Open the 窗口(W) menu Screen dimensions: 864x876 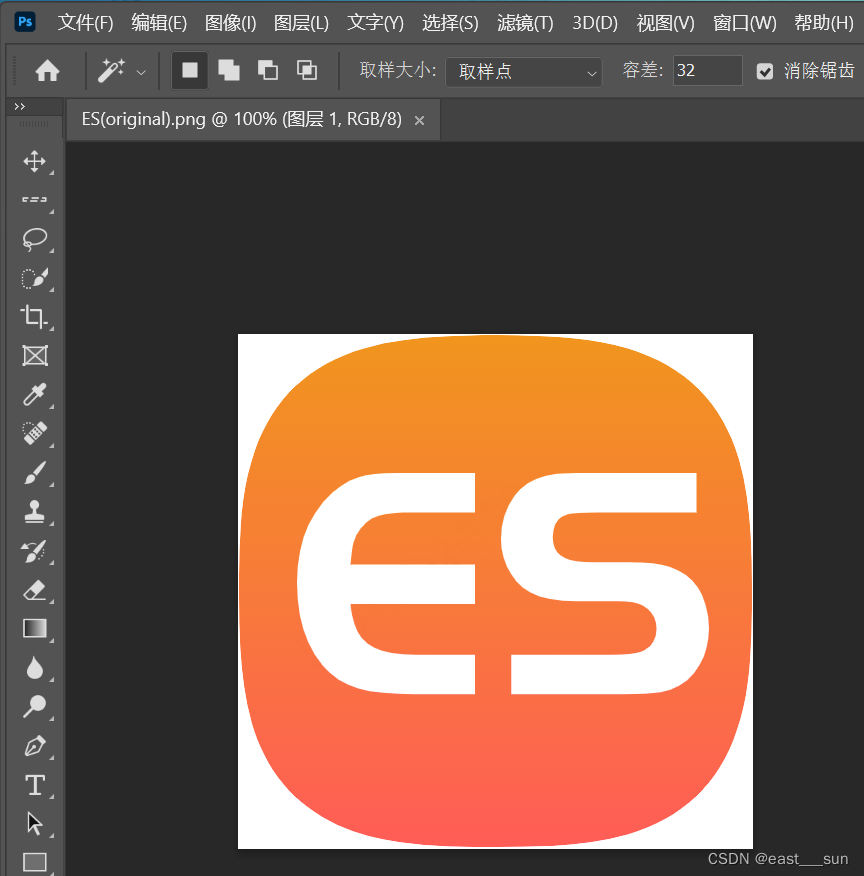744,23
